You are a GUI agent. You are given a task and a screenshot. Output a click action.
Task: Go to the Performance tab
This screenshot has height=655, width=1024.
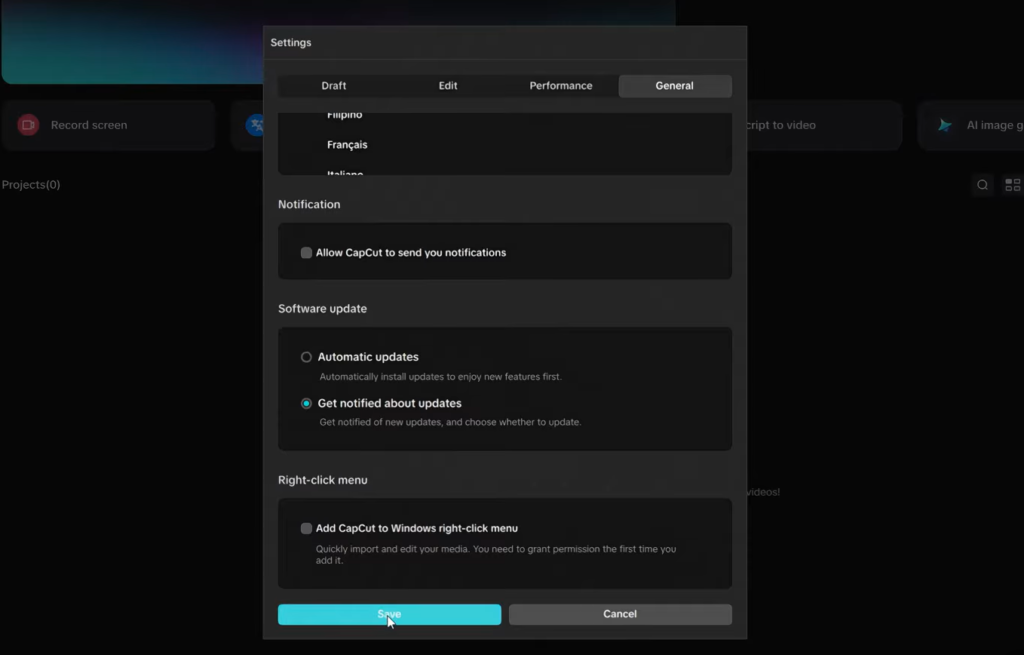pos(561,86)
